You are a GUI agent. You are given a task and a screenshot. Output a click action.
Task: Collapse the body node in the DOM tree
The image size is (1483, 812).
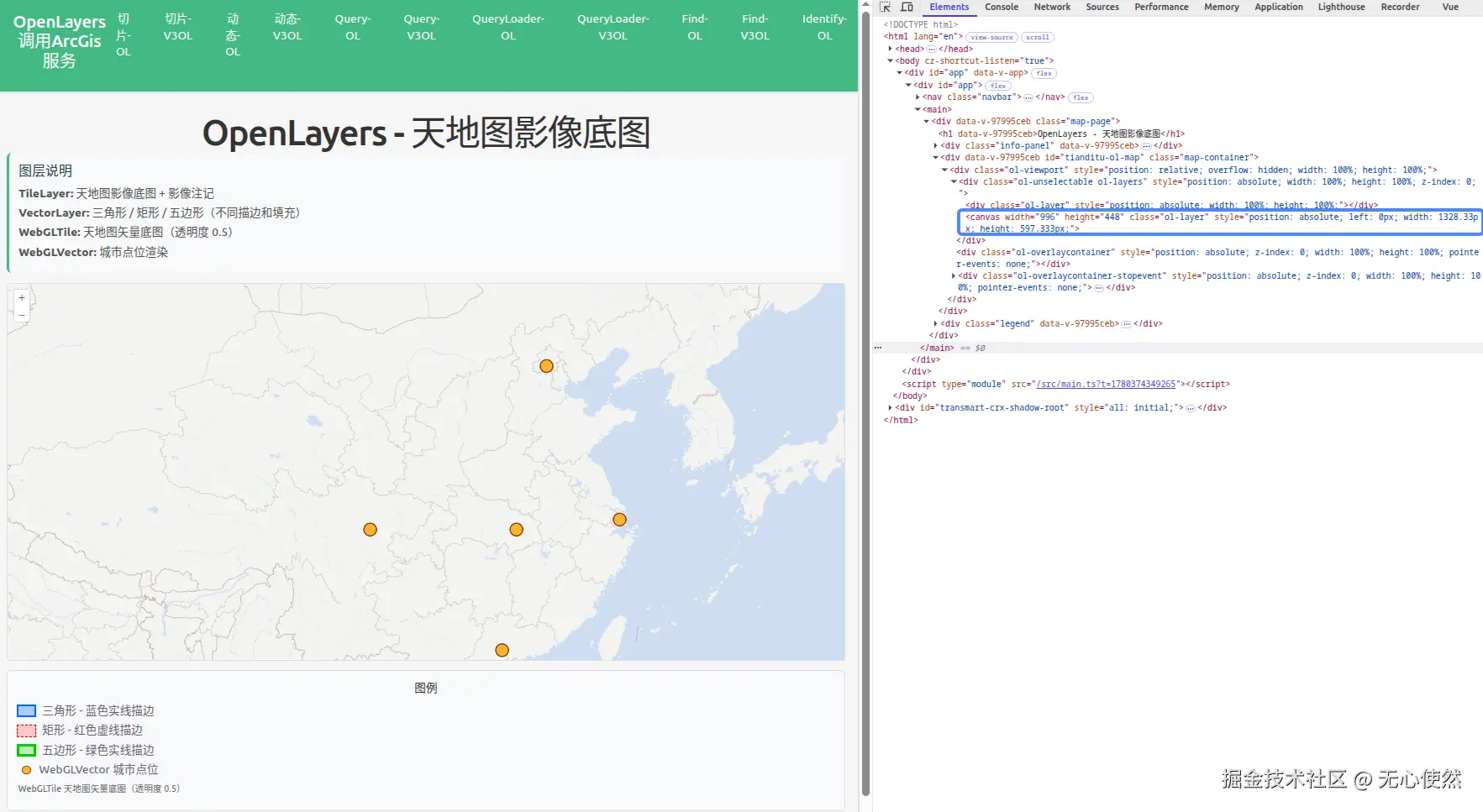pos(890,60)
